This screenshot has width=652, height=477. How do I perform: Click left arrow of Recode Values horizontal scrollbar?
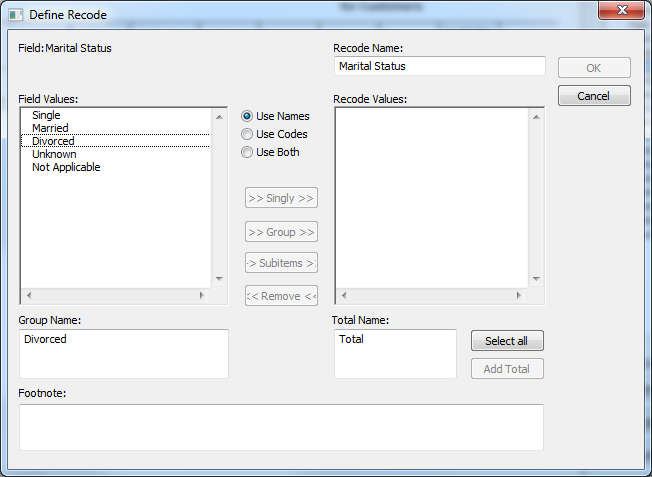tap(343, 296)
